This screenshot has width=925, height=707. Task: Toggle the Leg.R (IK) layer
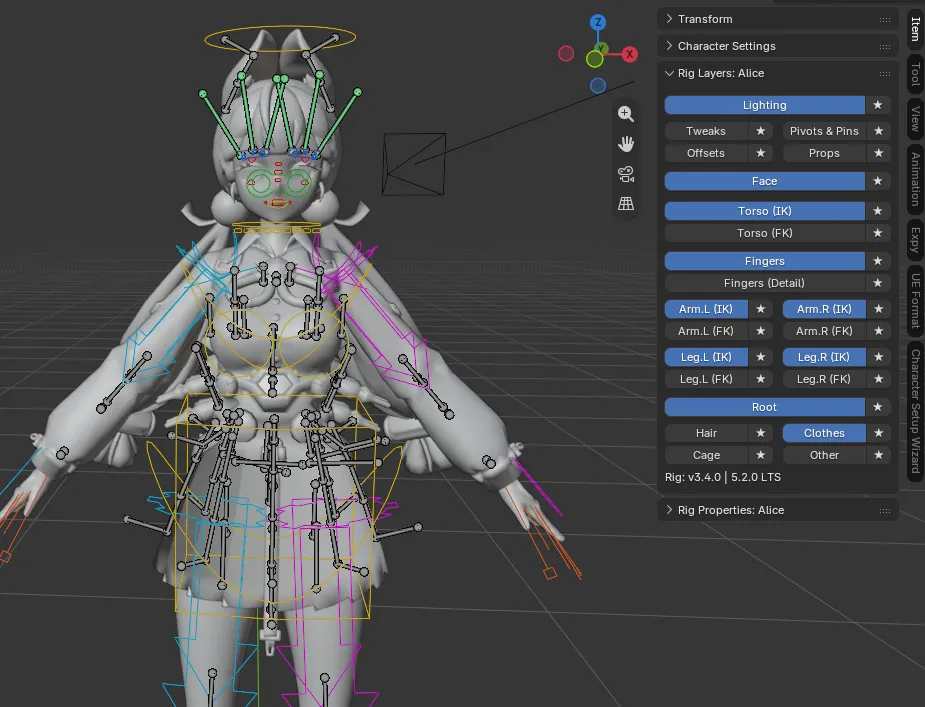(824, 357)
